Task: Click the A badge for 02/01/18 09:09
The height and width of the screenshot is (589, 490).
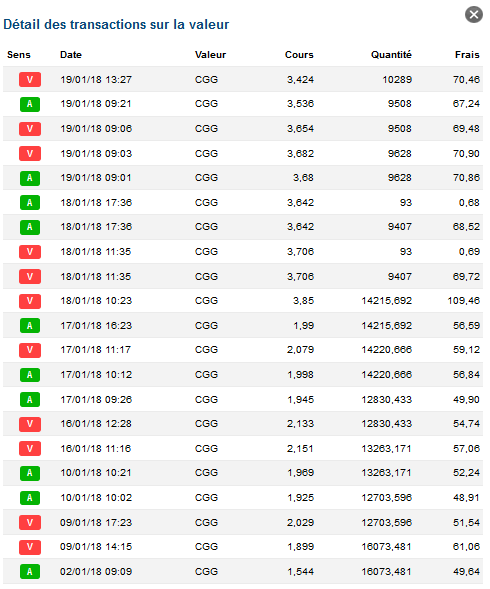Action: tap(30, 572)
